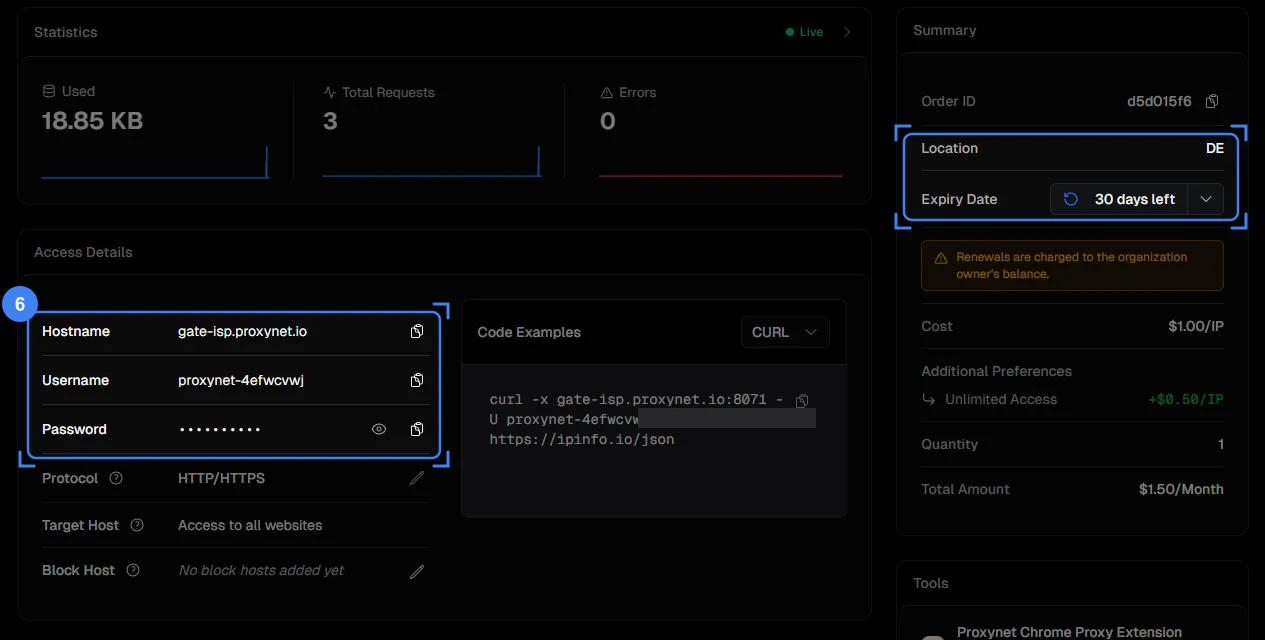Screen dimensions: 1265x640
Task: Click the Proxynet Chrome Proxy Extension entry
Action: tap(1069, 632)
